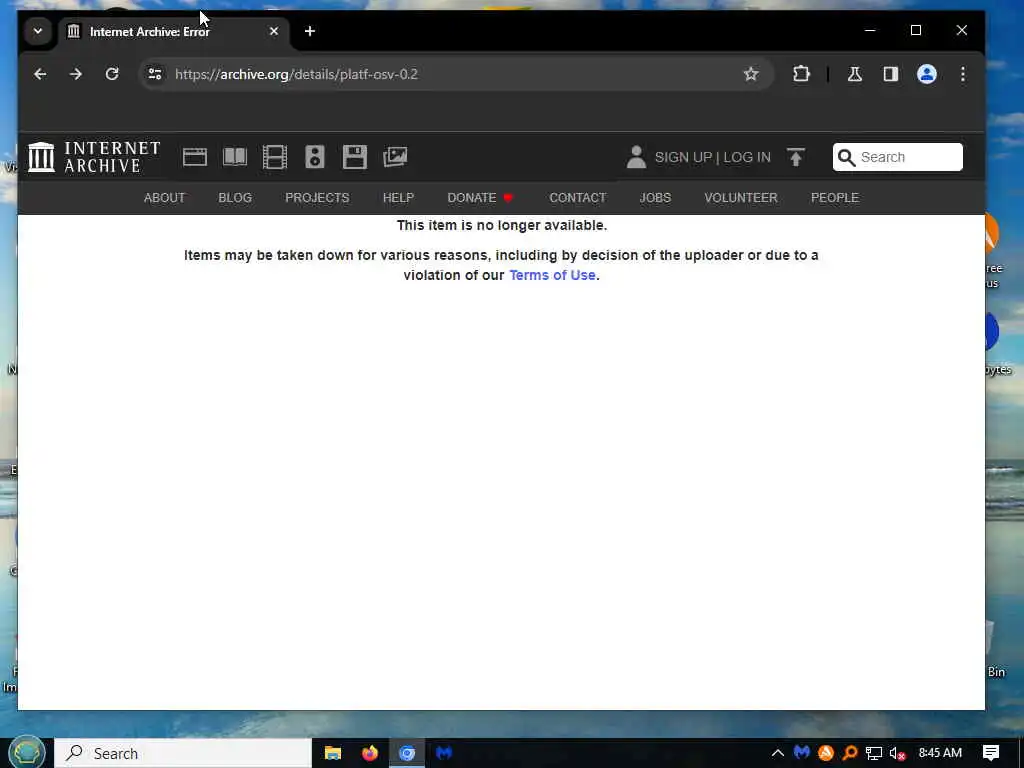Open the VOLUNTEER menu item

point(741,198)
